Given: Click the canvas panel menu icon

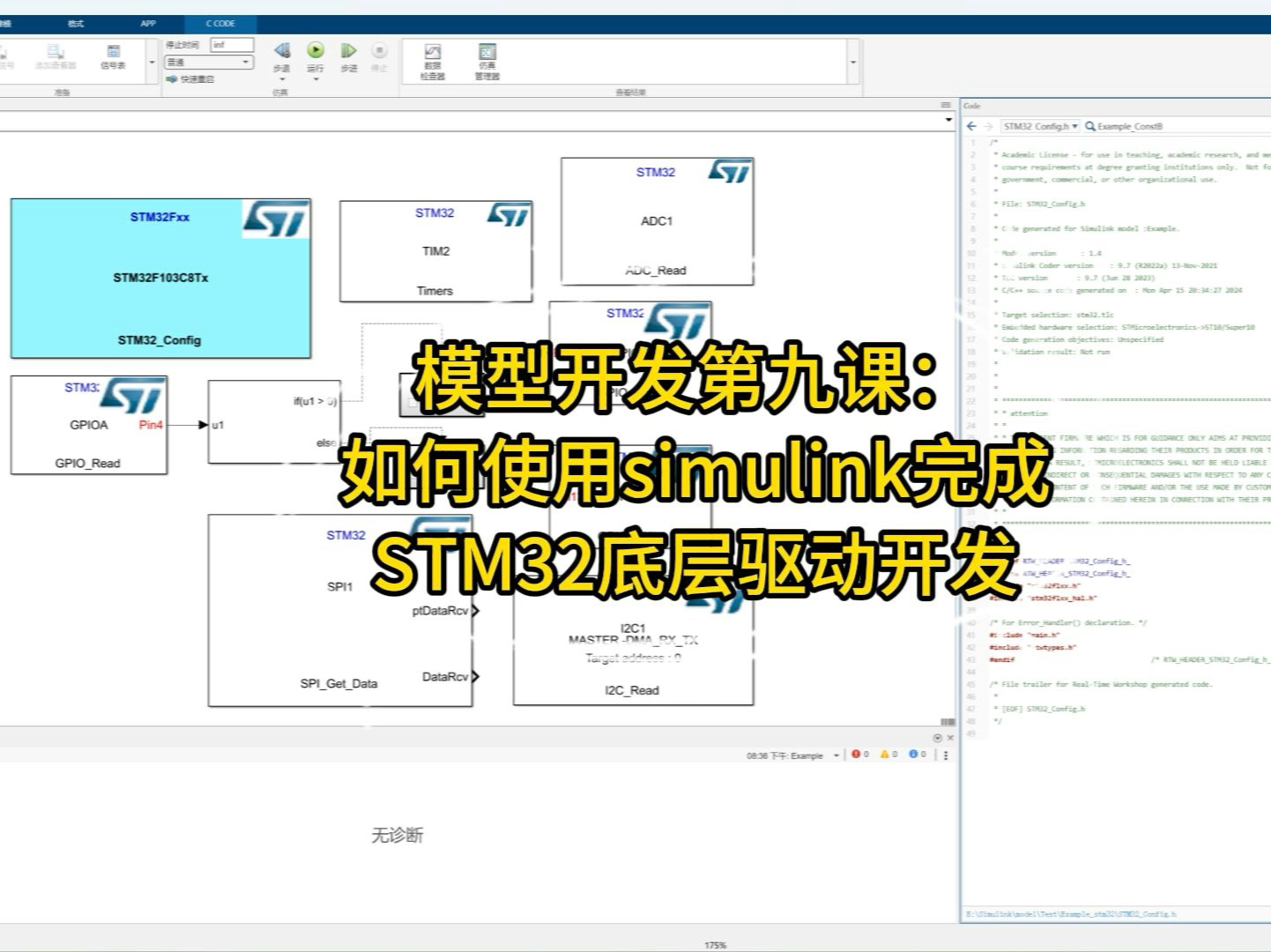Looking at the screenshot, I should point(947,105).
